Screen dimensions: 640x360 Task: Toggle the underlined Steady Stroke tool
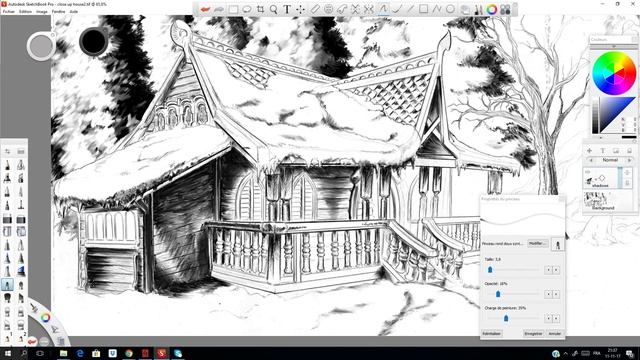(x=383, y=9)
